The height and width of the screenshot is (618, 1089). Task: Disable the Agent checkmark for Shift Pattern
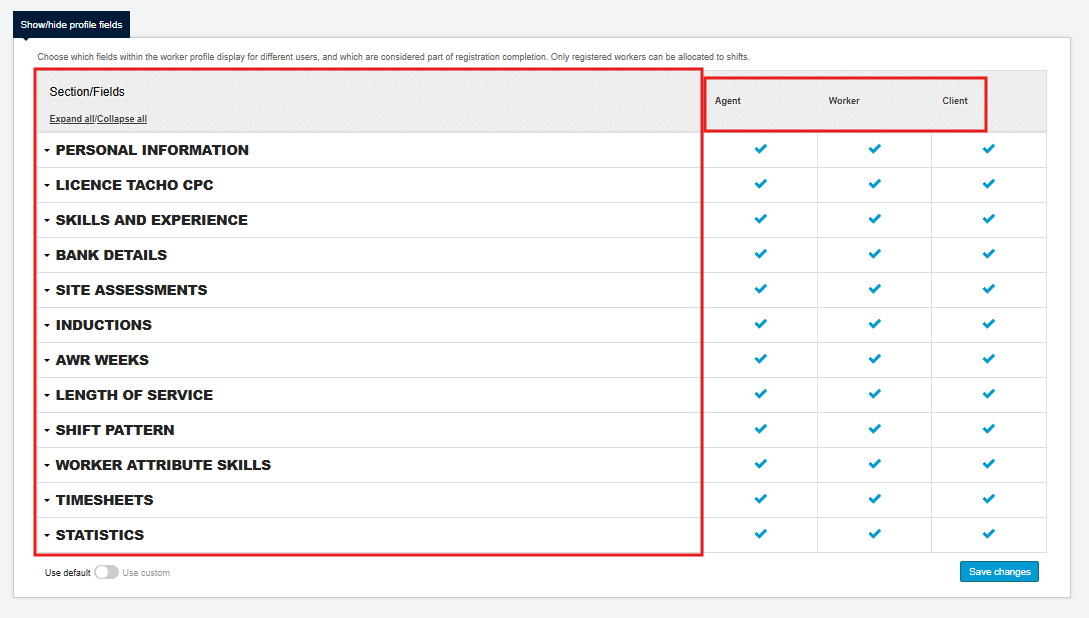point(760,429)
